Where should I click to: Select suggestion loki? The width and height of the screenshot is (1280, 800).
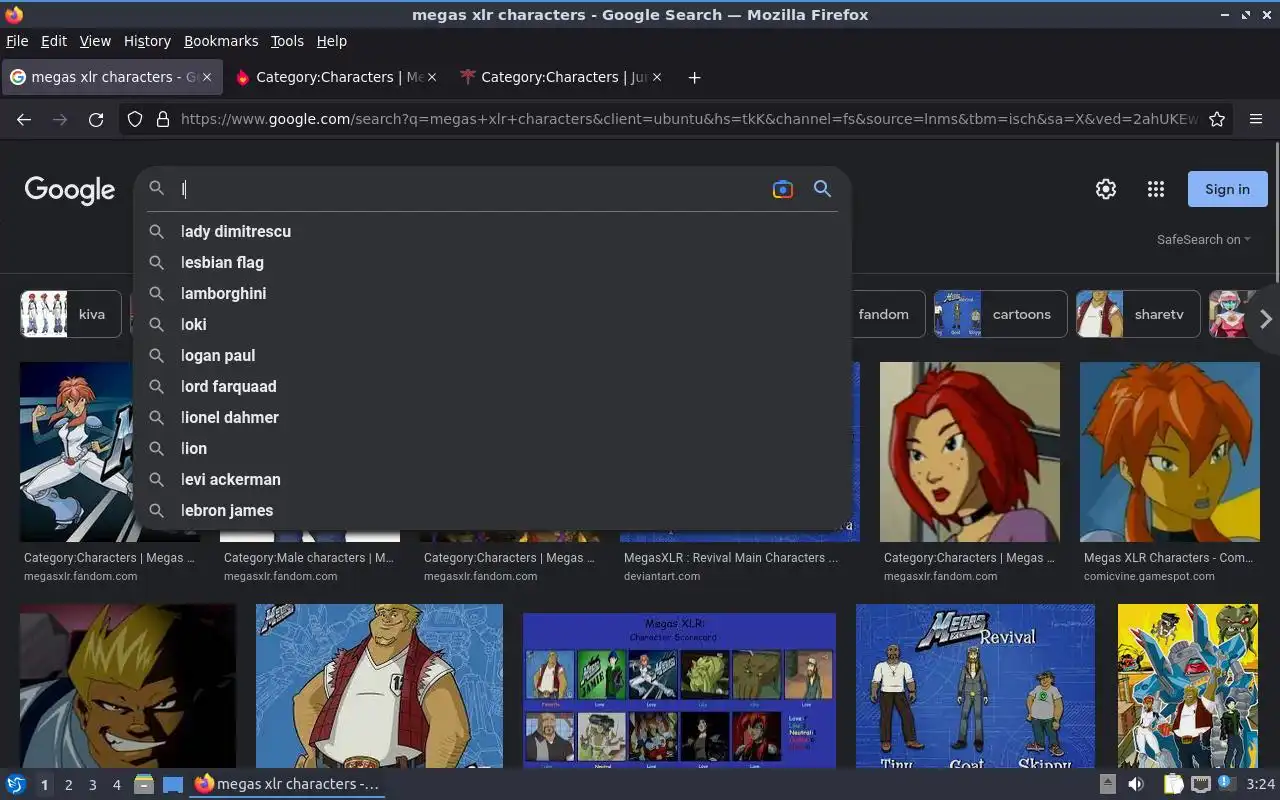(x=492, y=324)
